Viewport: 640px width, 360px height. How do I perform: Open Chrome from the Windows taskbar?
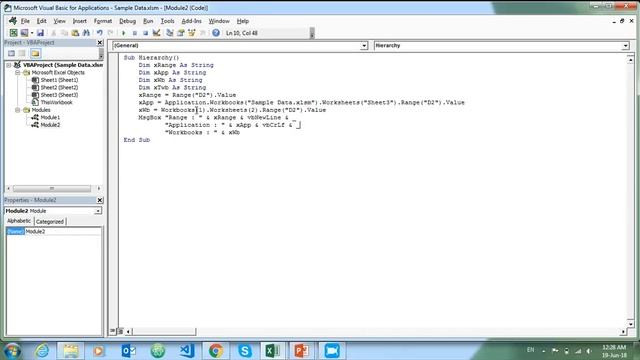[x=216, y=351]
